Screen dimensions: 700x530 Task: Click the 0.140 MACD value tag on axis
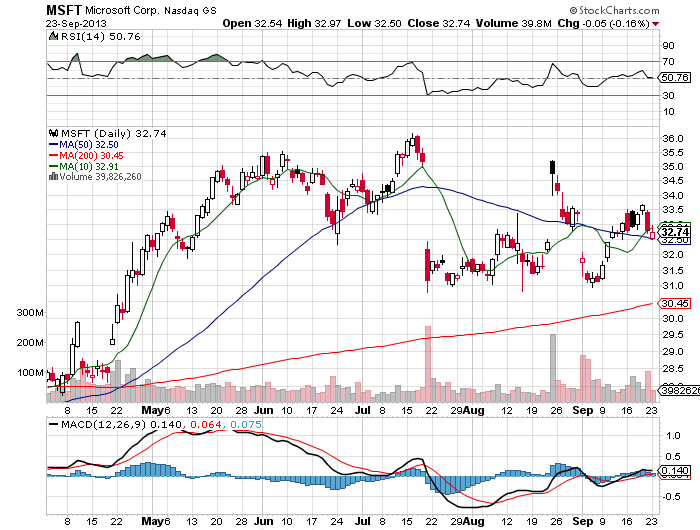click(675, 471)
